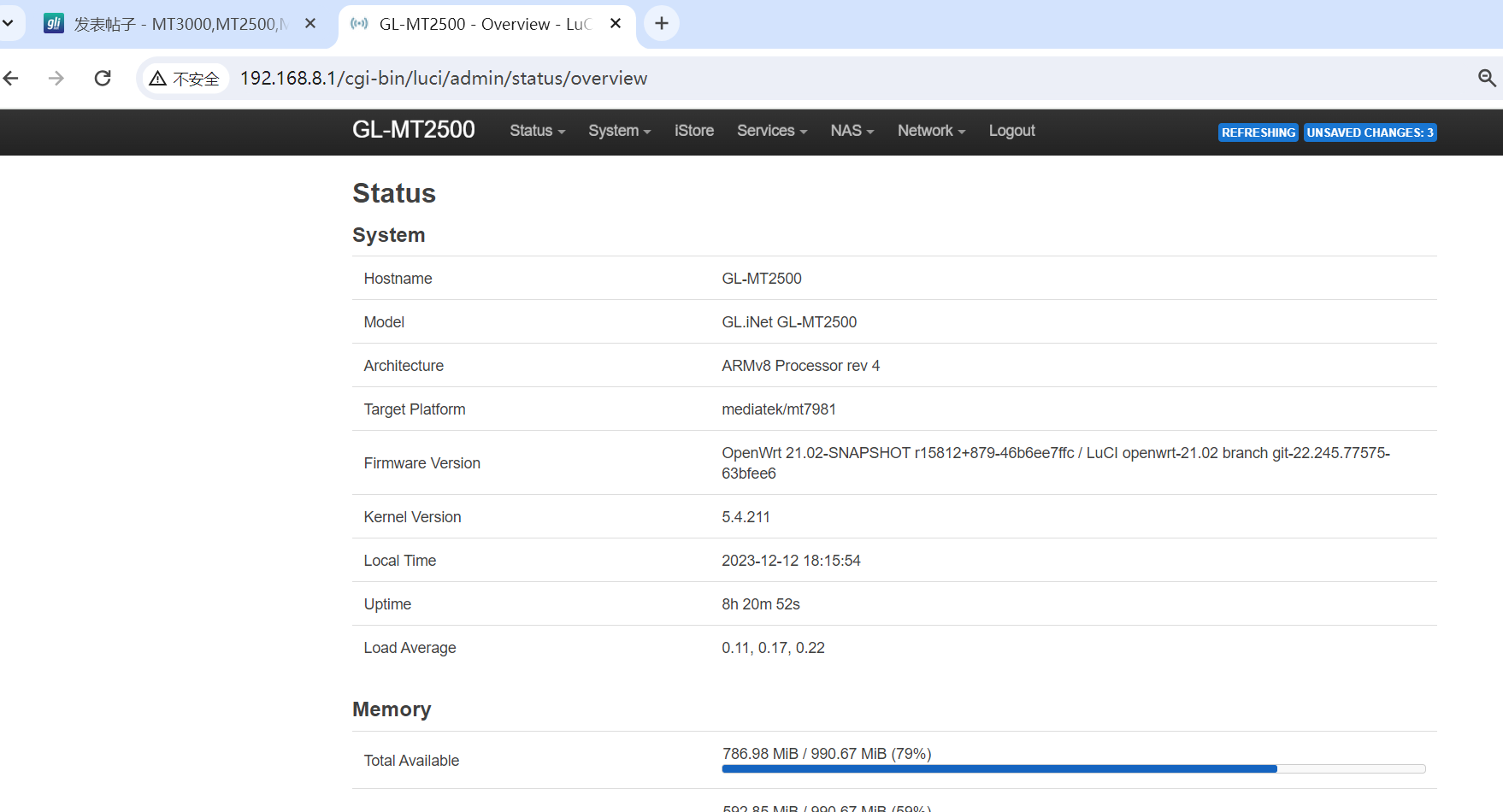Expand the Status dropdown menu
1503x812 pixels.
[x=537, y=131]
